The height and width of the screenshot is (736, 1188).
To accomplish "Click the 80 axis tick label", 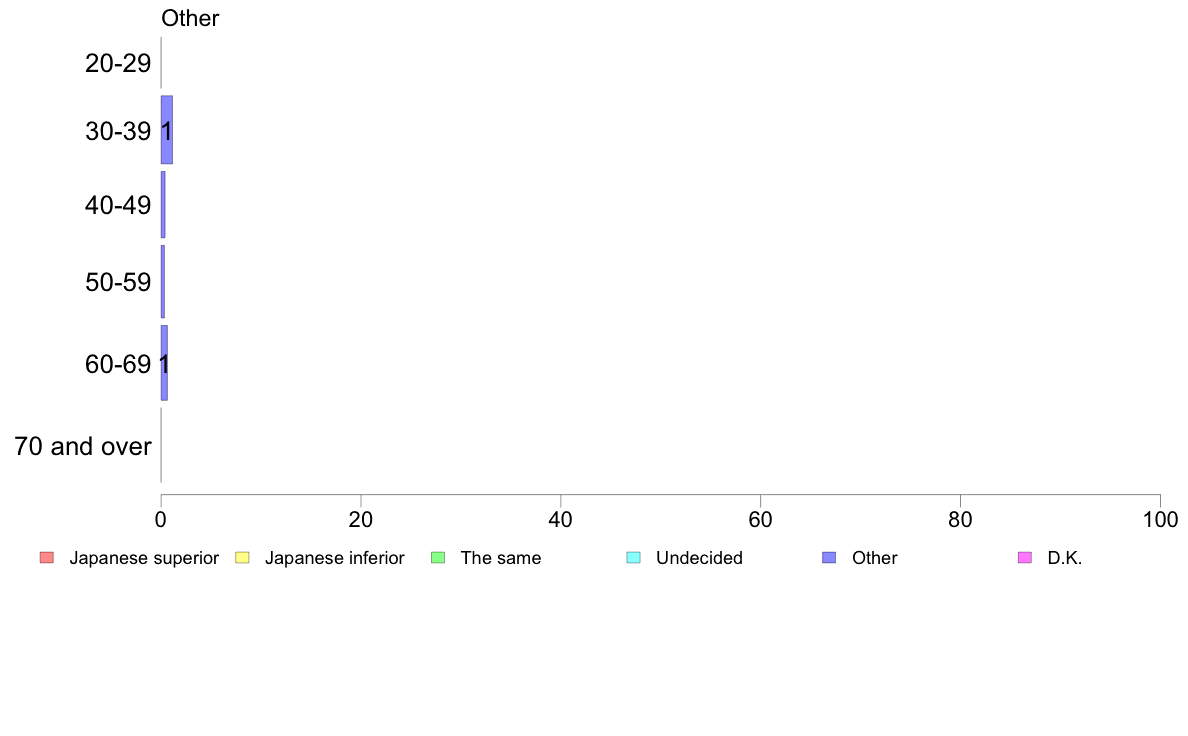I will (x=960, y=519).
